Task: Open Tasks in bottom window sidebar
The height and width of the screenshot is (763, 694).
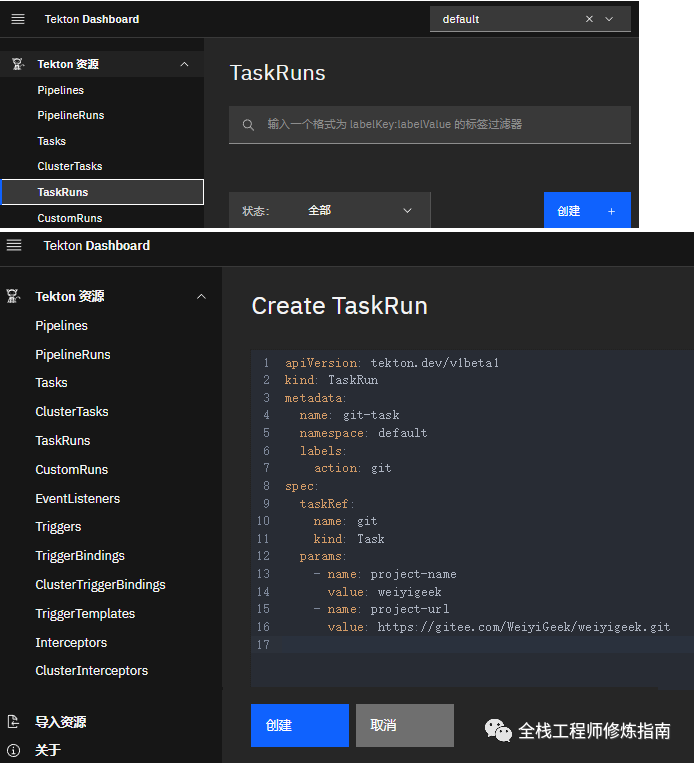Action: tap(51, 382)
